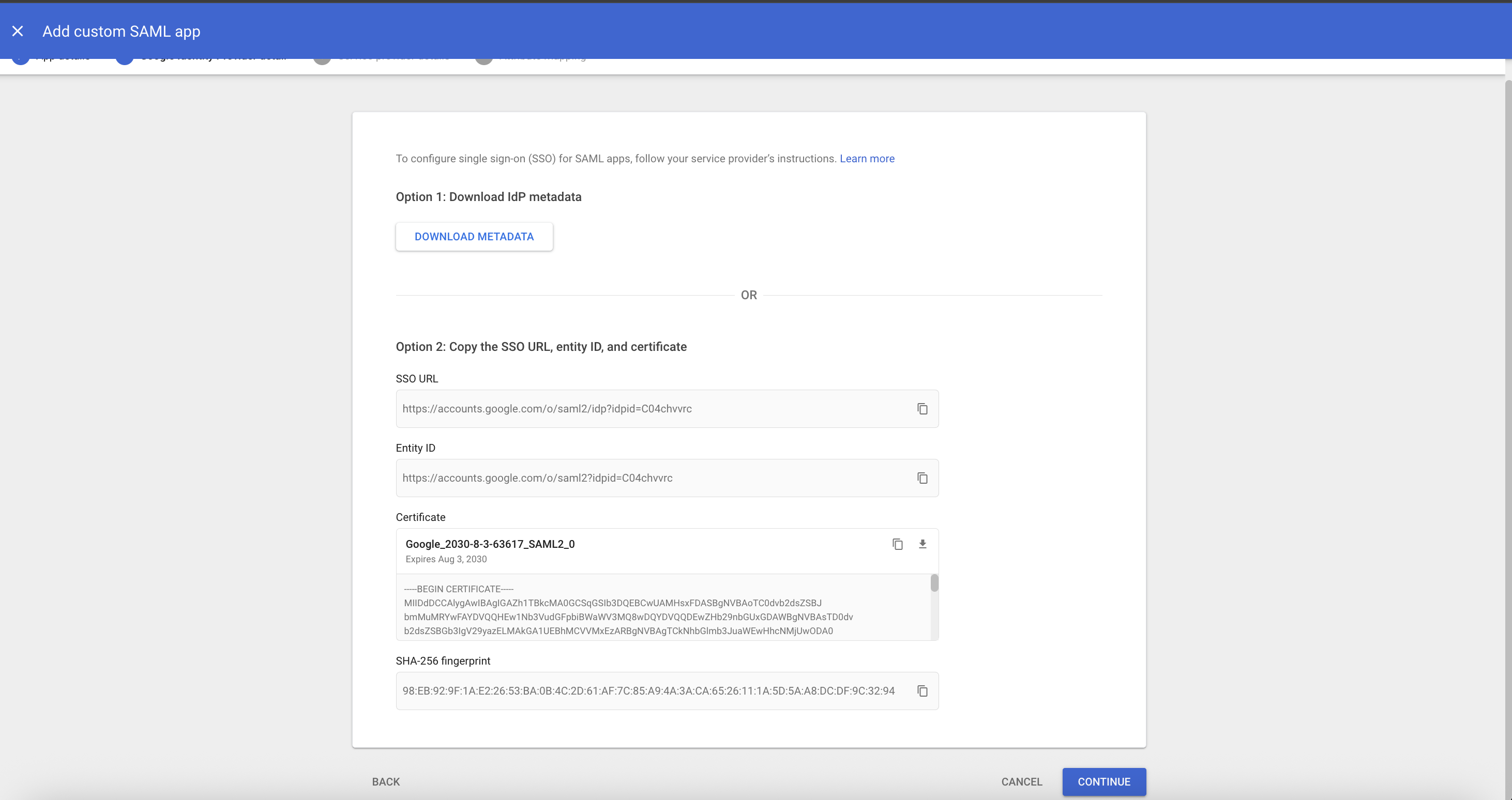Copy the SSO URL value
This screenshot has width=1512, height=800.
pyautogui.click(x=922, y=409)
